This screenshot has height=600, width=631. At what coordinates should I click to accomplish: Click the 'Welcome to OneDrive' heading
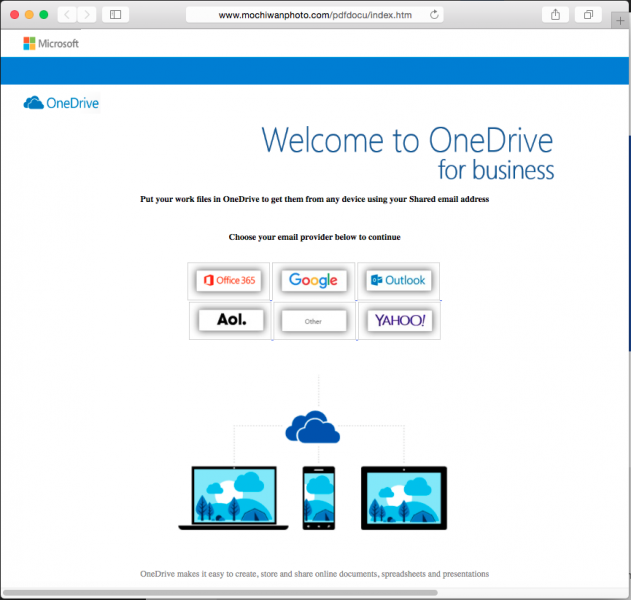(x=407, y=140)
